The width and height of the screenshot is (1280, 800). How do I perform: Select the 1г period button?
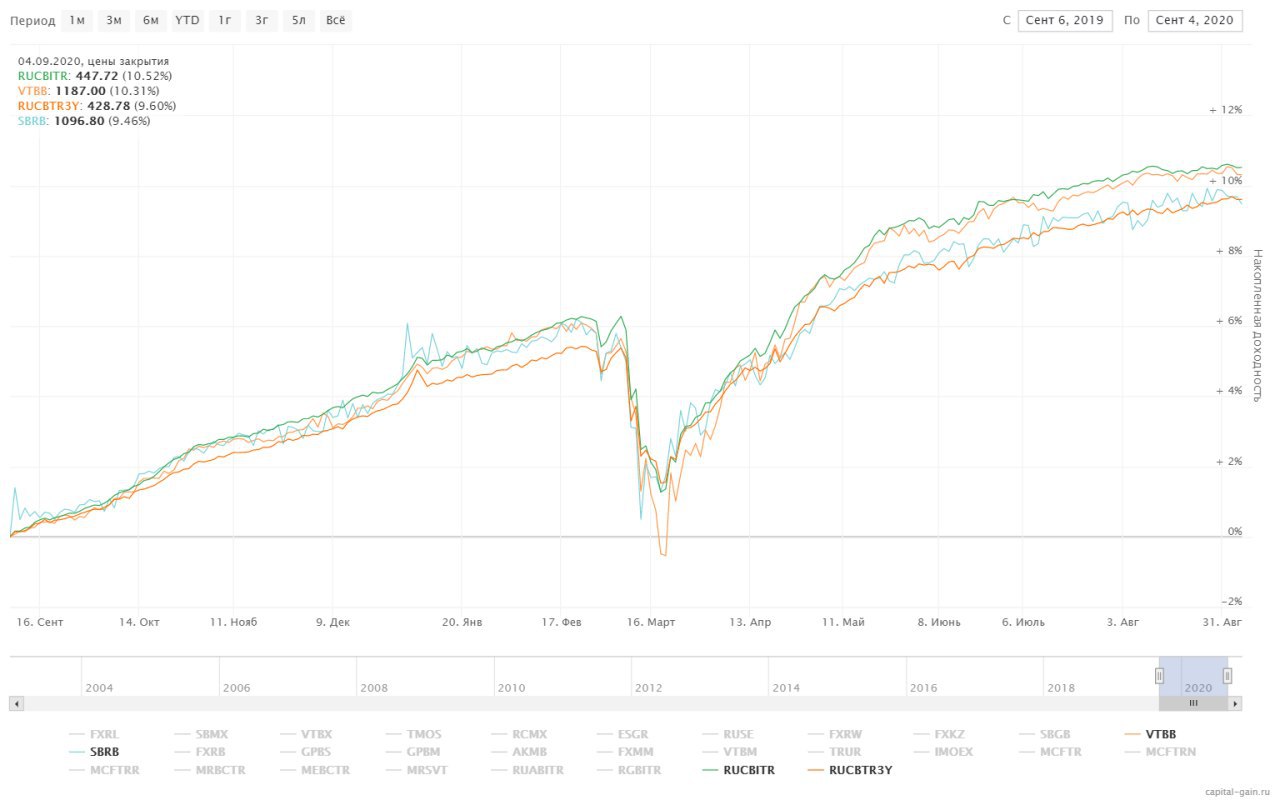coord(224,20)
